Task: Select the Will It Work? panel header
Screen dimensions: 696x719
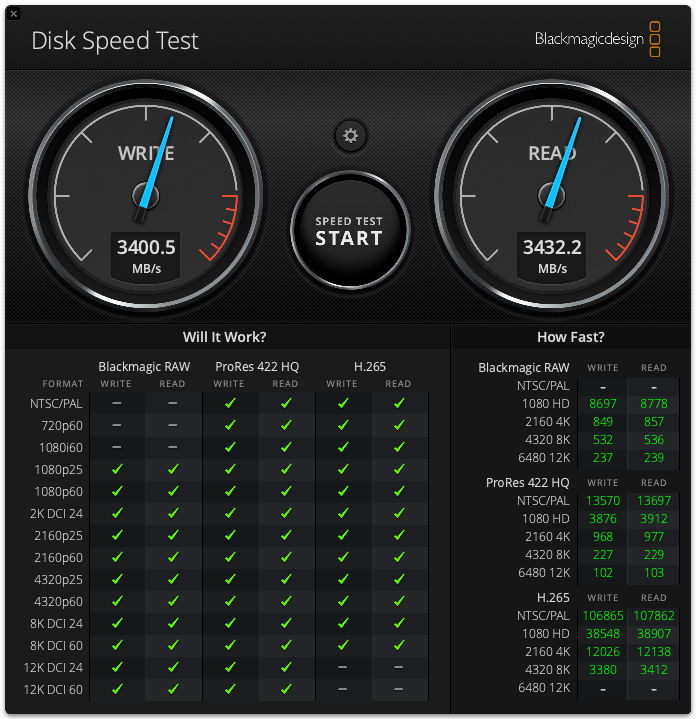Action: 224,338
